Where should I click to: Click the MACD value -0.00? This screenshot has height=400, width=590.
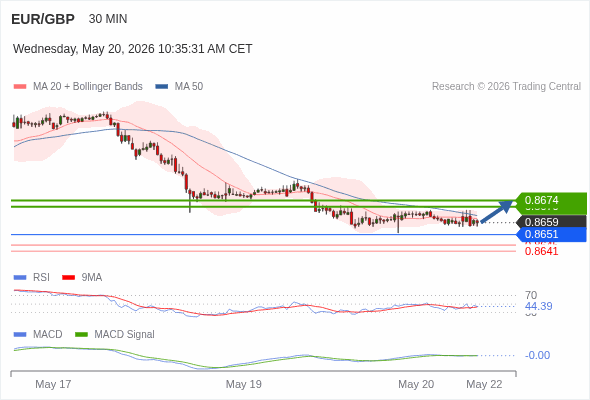(537, 355)
